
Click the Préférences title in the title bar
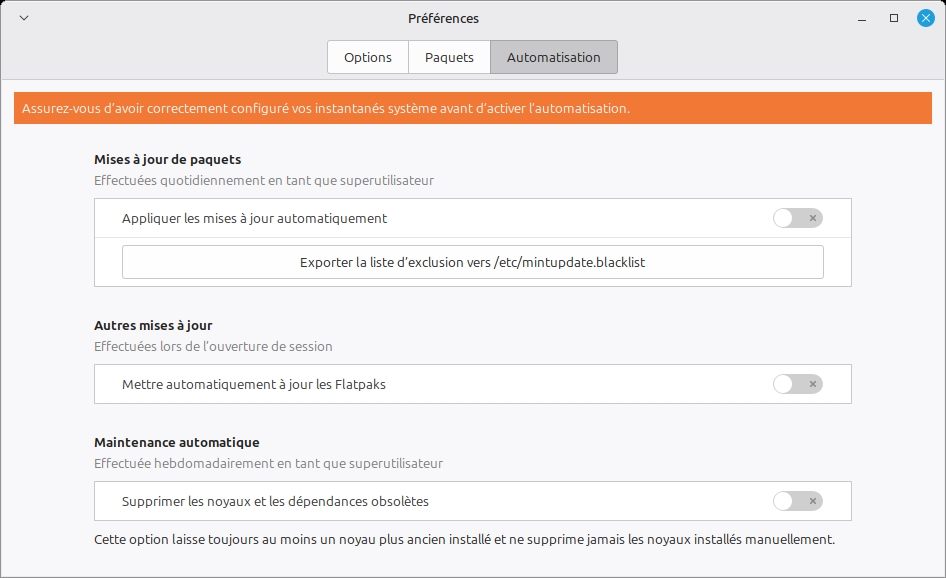tap(443, 18)
